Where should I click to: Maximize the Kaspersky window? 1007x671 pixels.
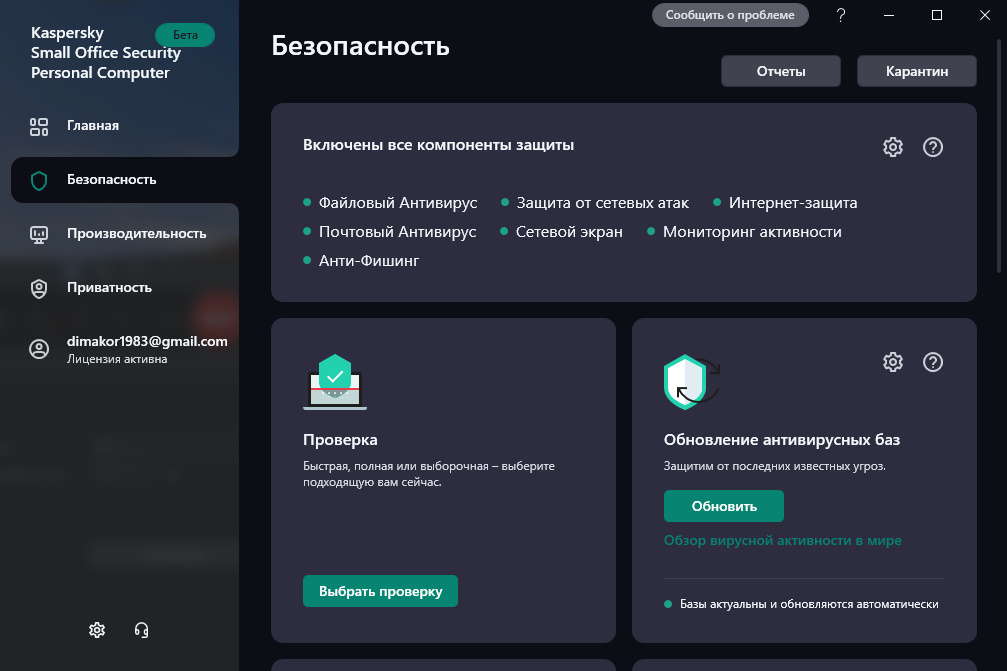click(937, 15)
